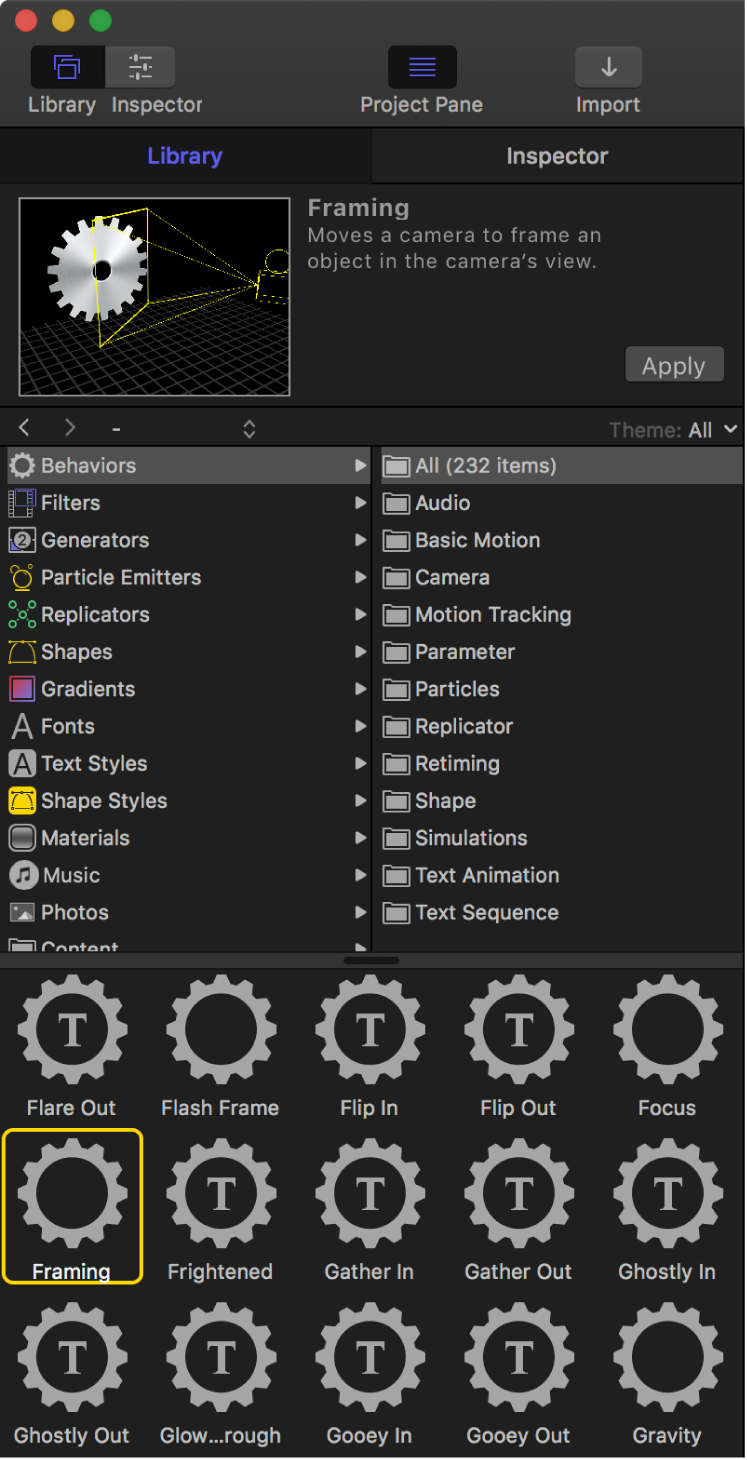Go back with the left arrow

coord(25,428)
